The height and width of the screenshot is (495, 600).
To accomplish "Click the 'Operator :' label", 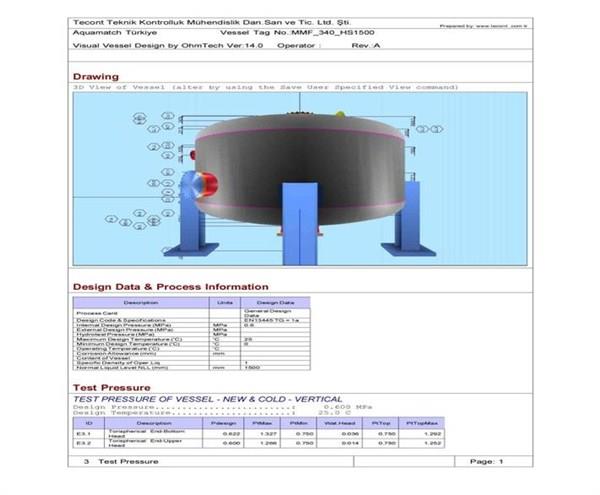I will [x=299, y=46].
